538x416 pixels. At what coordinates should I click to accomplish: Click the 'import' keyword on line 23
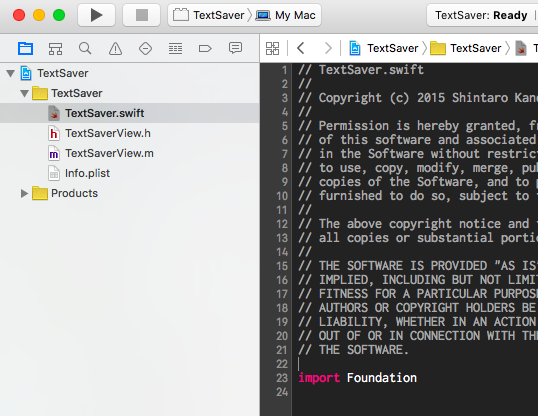(x=319, y=378)
